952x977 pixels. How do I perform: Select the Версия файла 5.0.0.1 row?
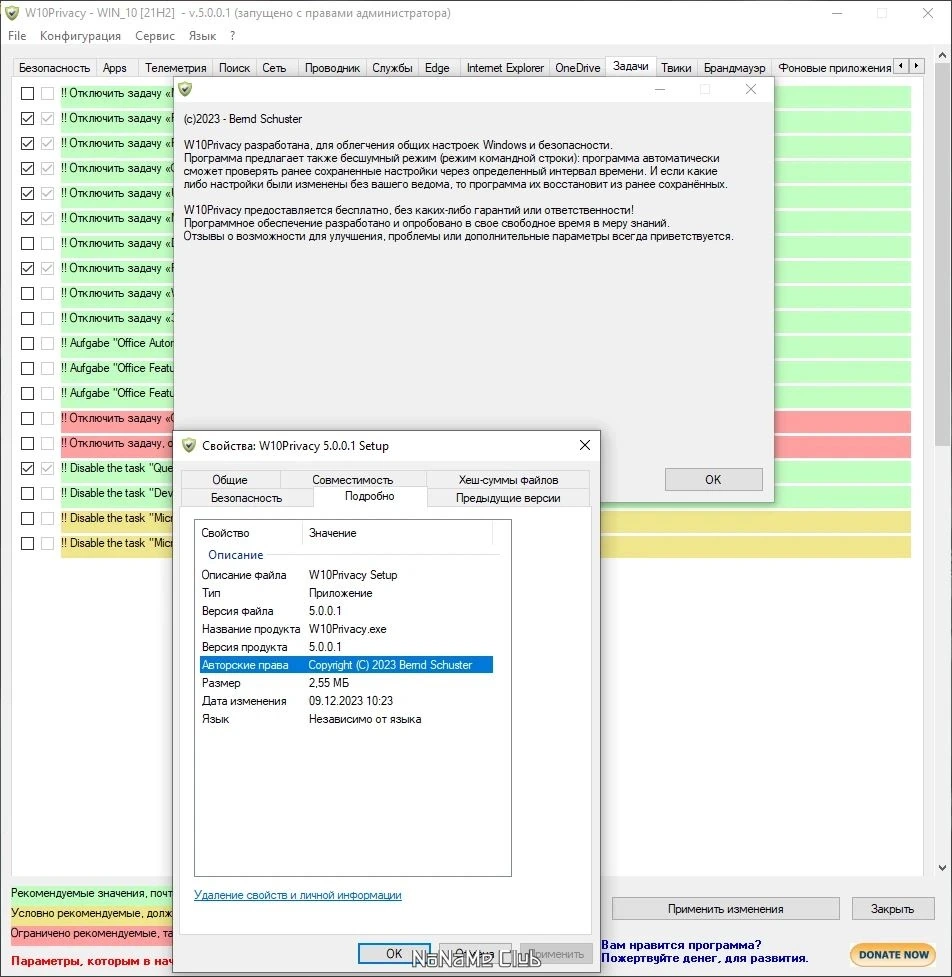346,611
